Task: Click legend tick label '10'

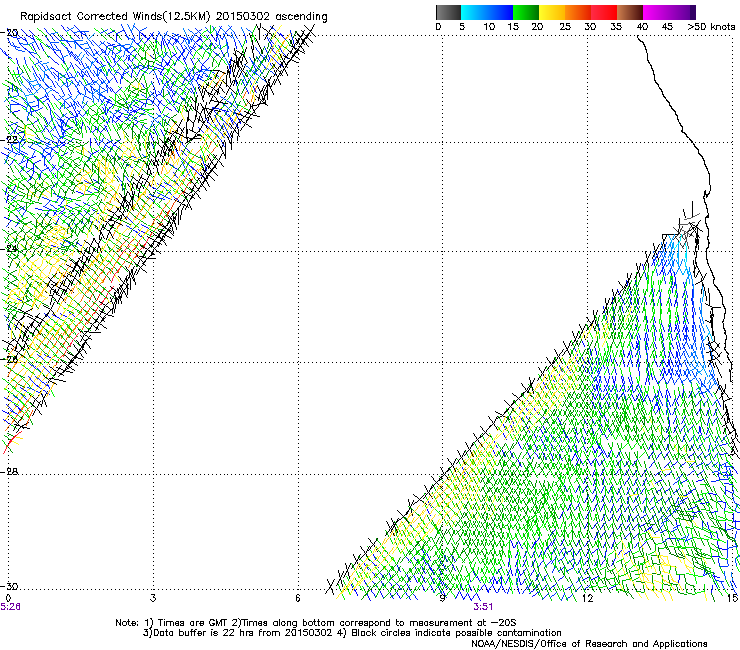Action: [x=489, y=27]
